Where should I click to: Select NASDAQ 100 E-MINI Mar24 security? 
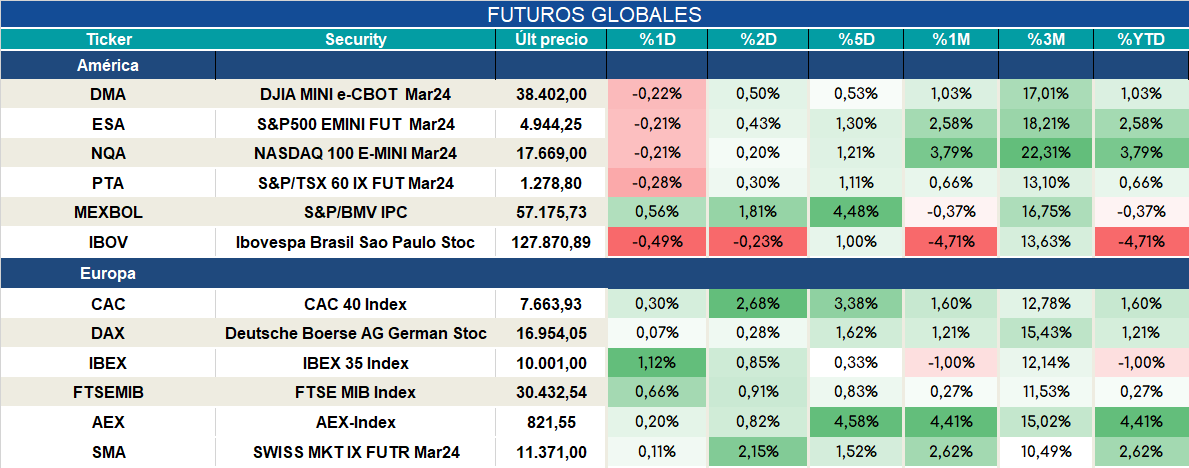356,153
